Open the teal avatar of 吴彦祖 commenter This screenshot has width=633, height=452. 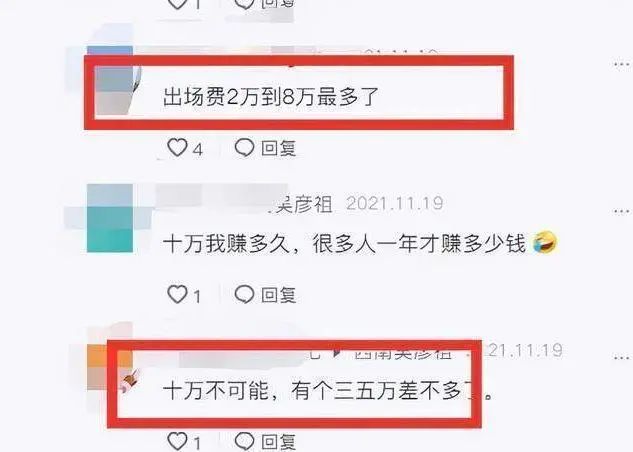[x=110, y=218]
